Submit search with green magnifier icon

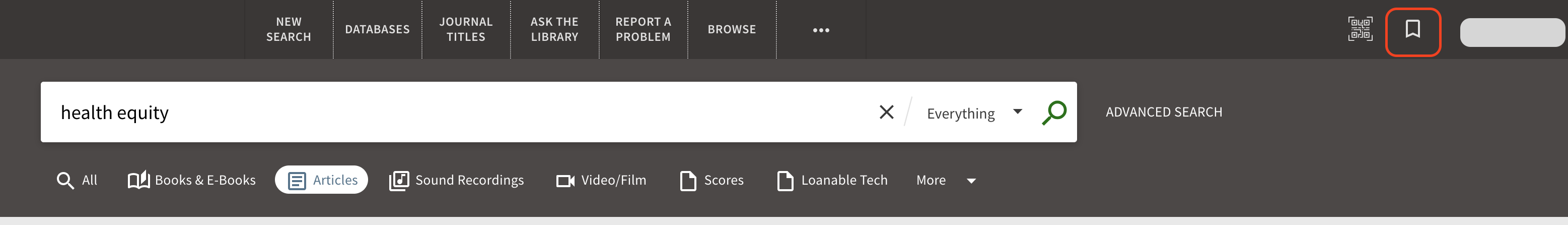pyautogui.click(x=1054, y=112)
